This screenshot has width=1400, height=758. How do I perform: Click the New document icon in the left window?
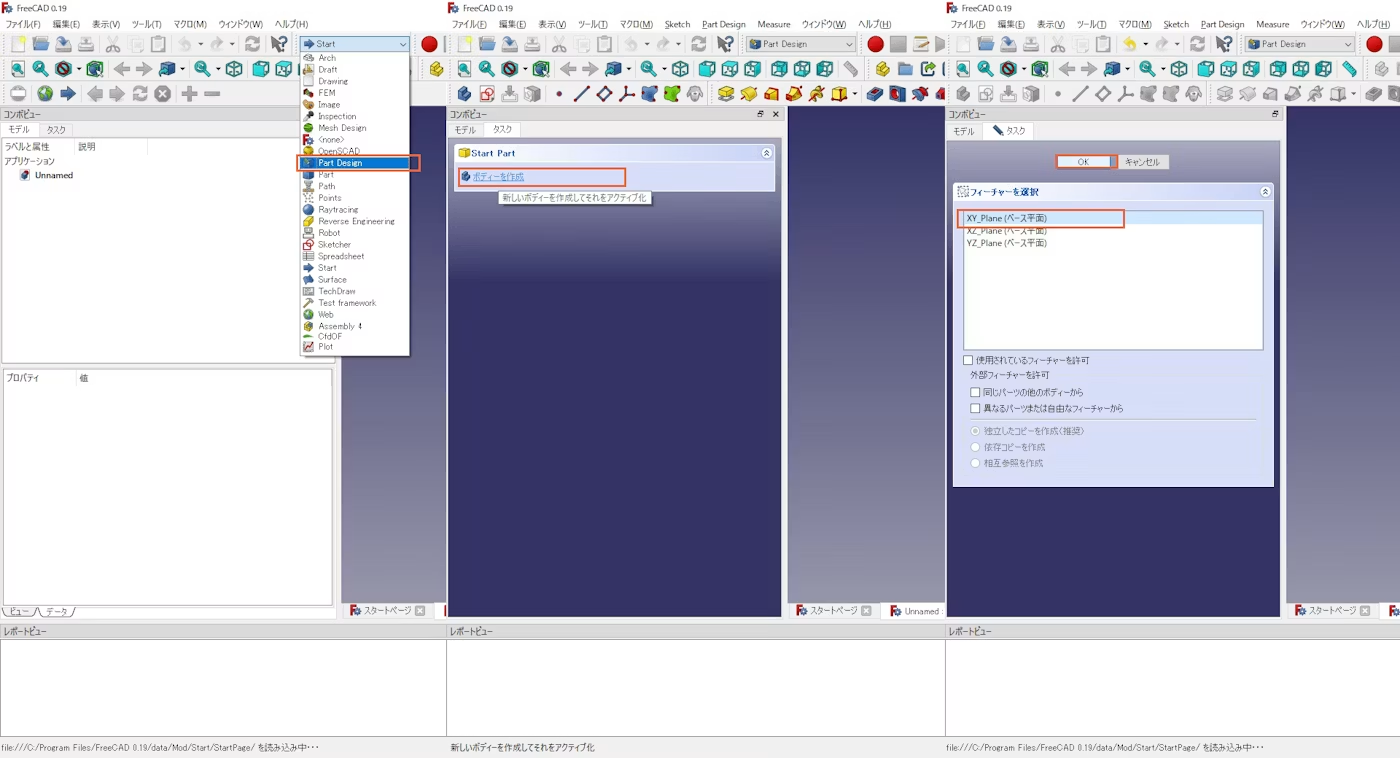coord(18,44)
